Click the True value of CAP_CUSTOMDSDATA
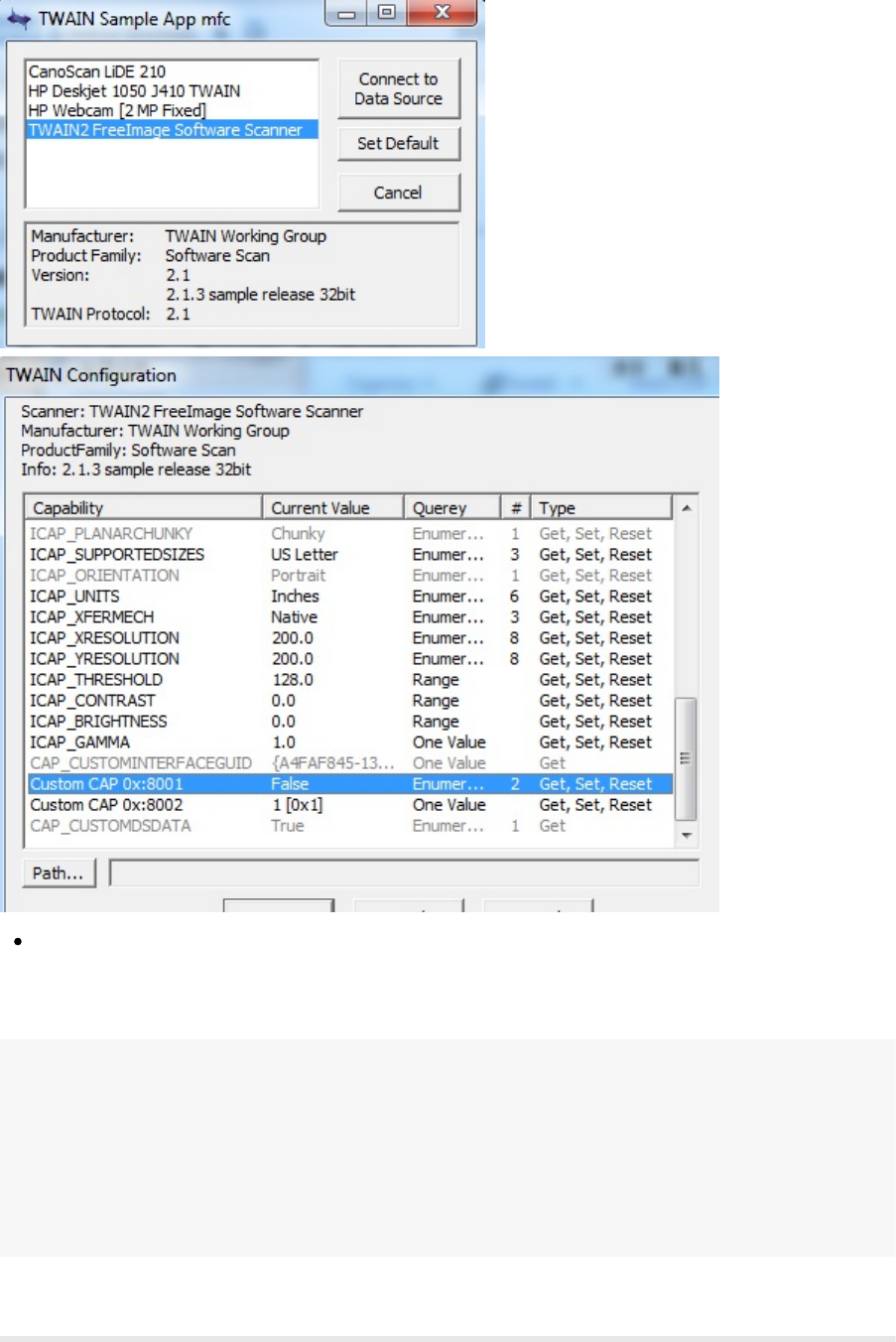This screenshot has height=1342, width=896. 288,826
